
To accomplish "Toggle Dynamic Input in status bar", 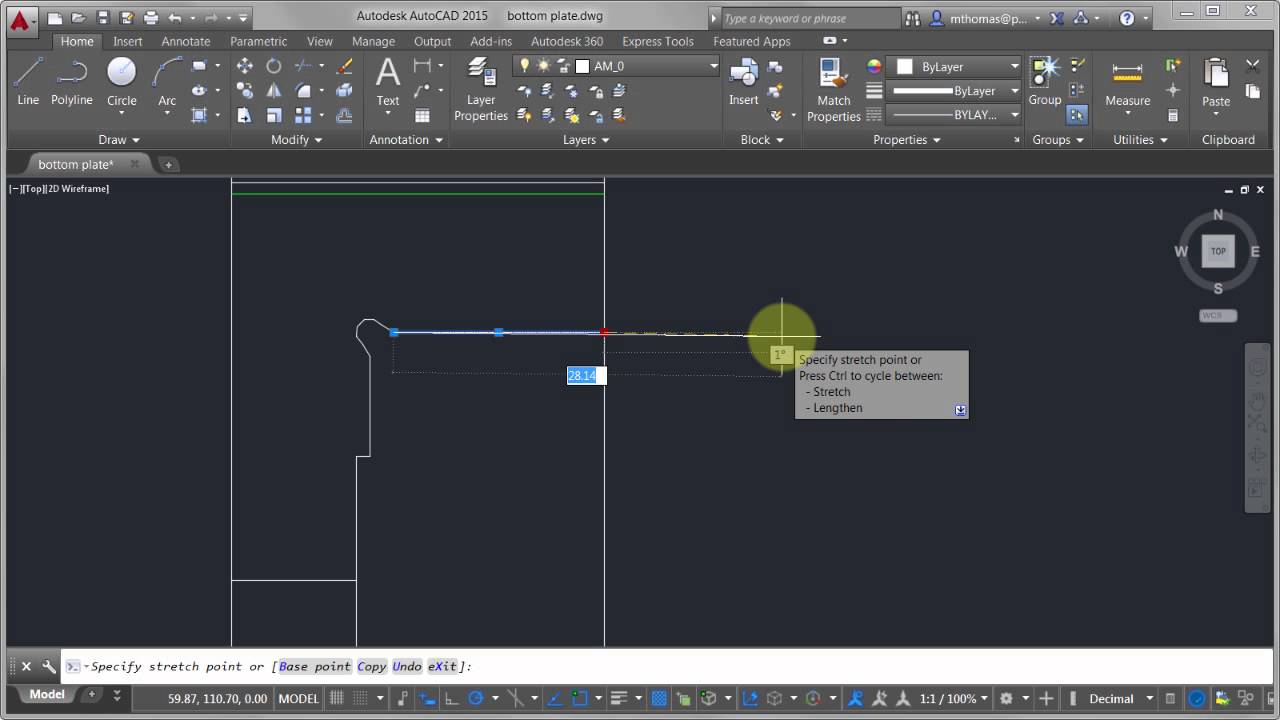I will [x=428, y=698].
